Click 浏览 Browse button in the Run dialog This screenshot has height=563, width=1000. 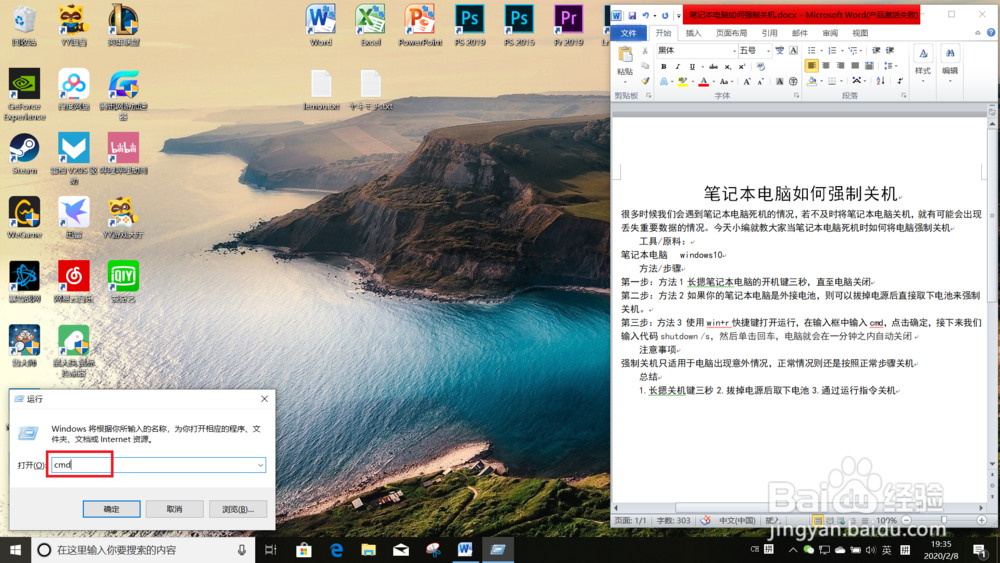click(x=238, y=509)
